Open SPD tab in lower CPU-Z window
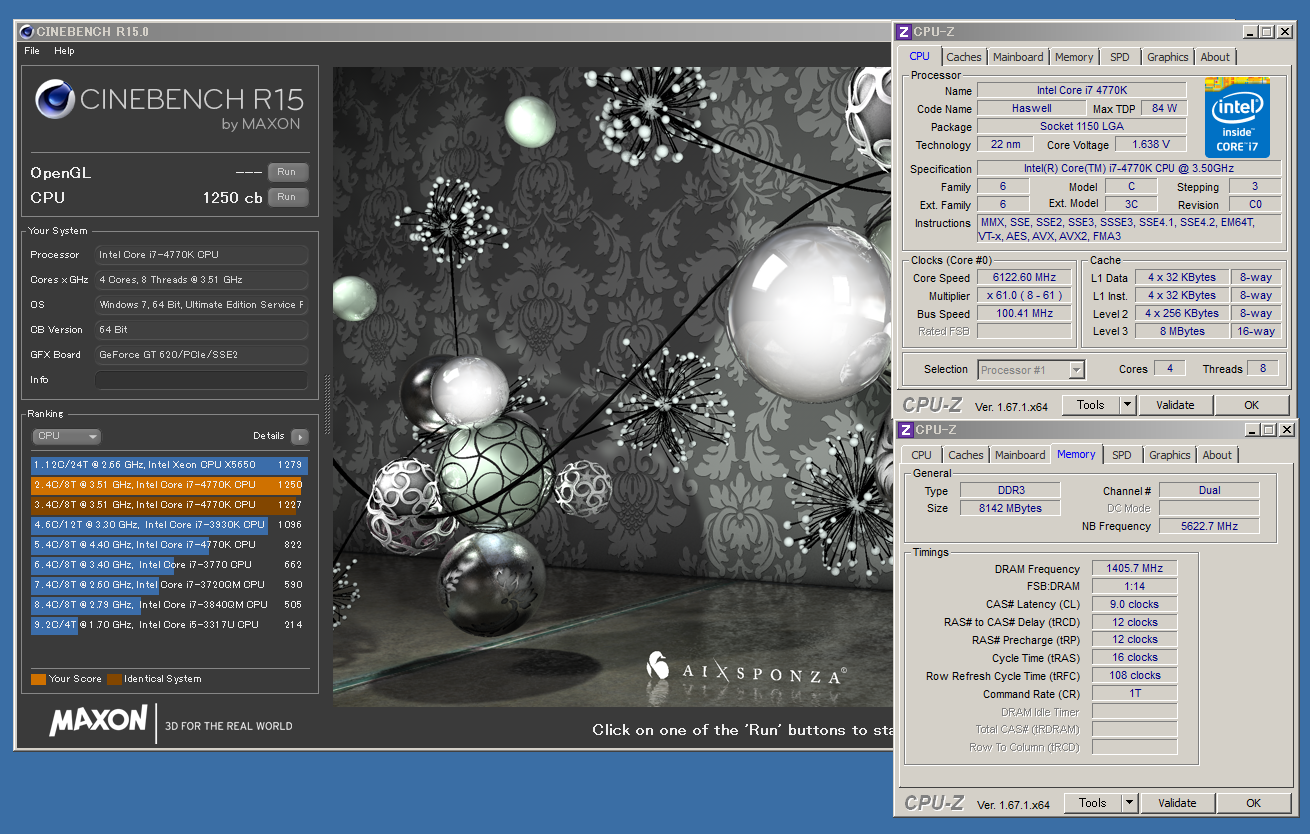Screen dimensions: 1310x834 1122,455
